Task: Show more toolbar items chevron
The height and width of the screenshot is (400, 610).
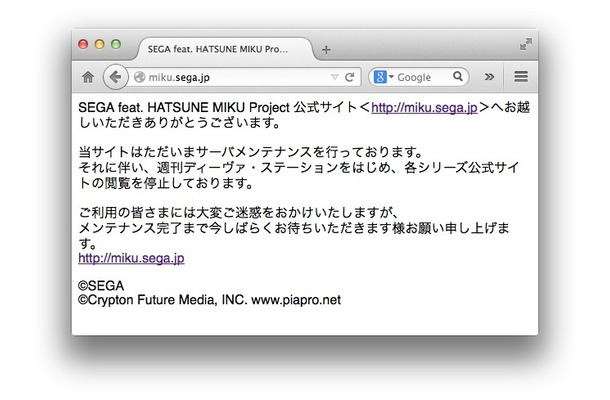Action: click(489, 77)
